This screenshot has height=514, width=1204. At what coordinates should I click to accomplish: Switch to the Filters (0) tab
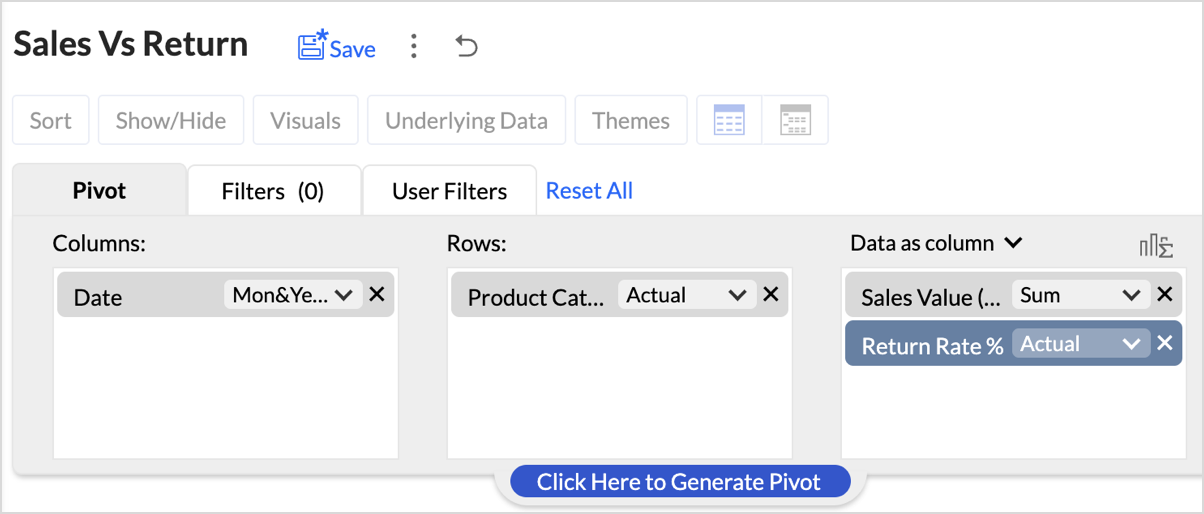273,191
